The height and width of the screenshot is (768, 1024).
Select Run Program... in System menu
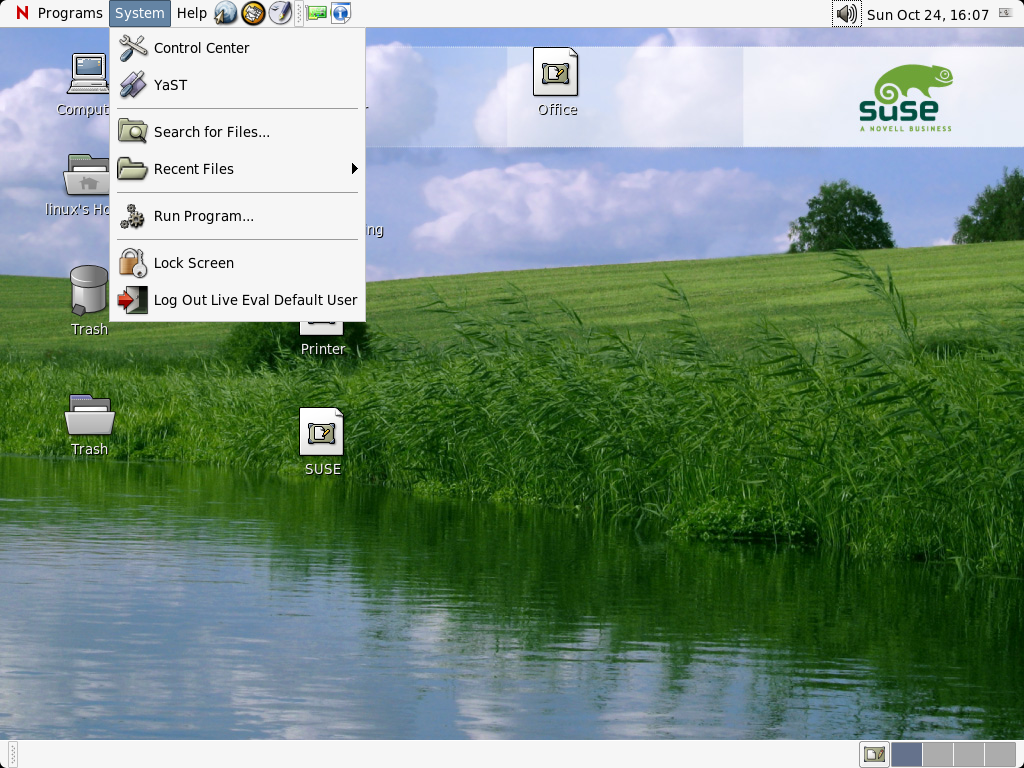[238, 216]
